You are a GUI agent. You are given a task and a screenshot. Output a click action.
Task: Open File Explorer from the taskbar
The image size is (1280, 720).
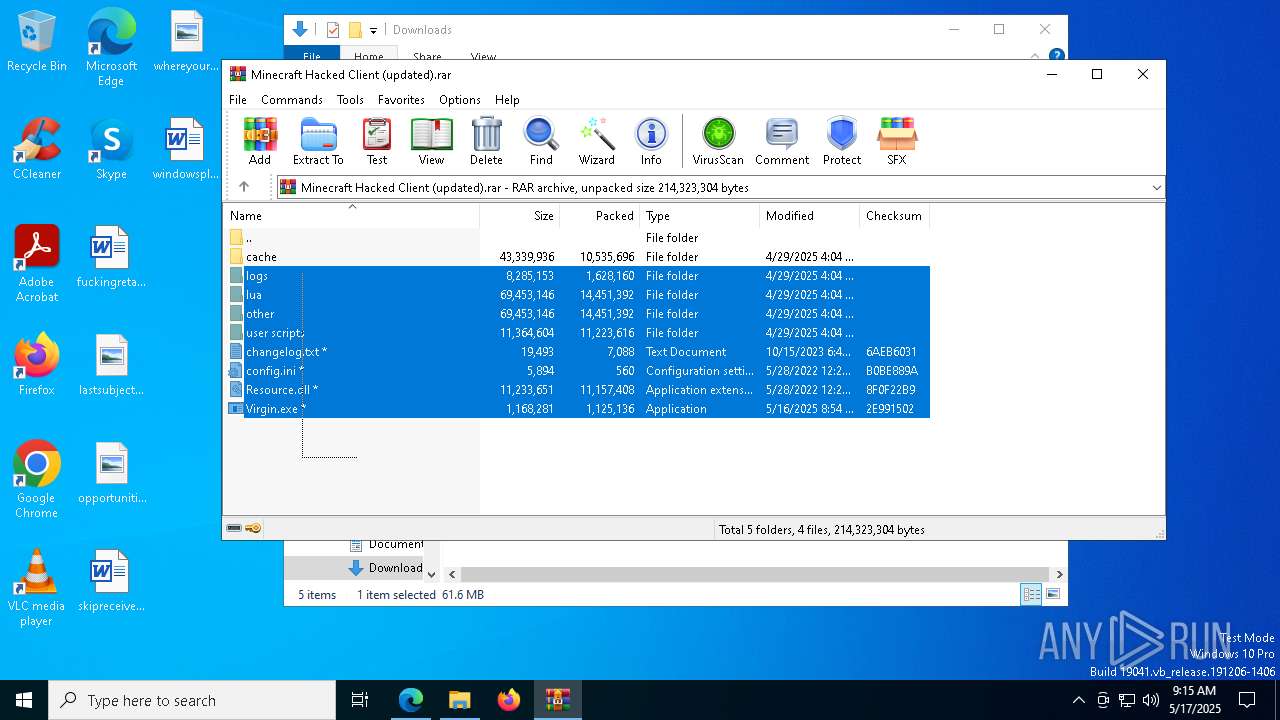(x=459, y=700)
